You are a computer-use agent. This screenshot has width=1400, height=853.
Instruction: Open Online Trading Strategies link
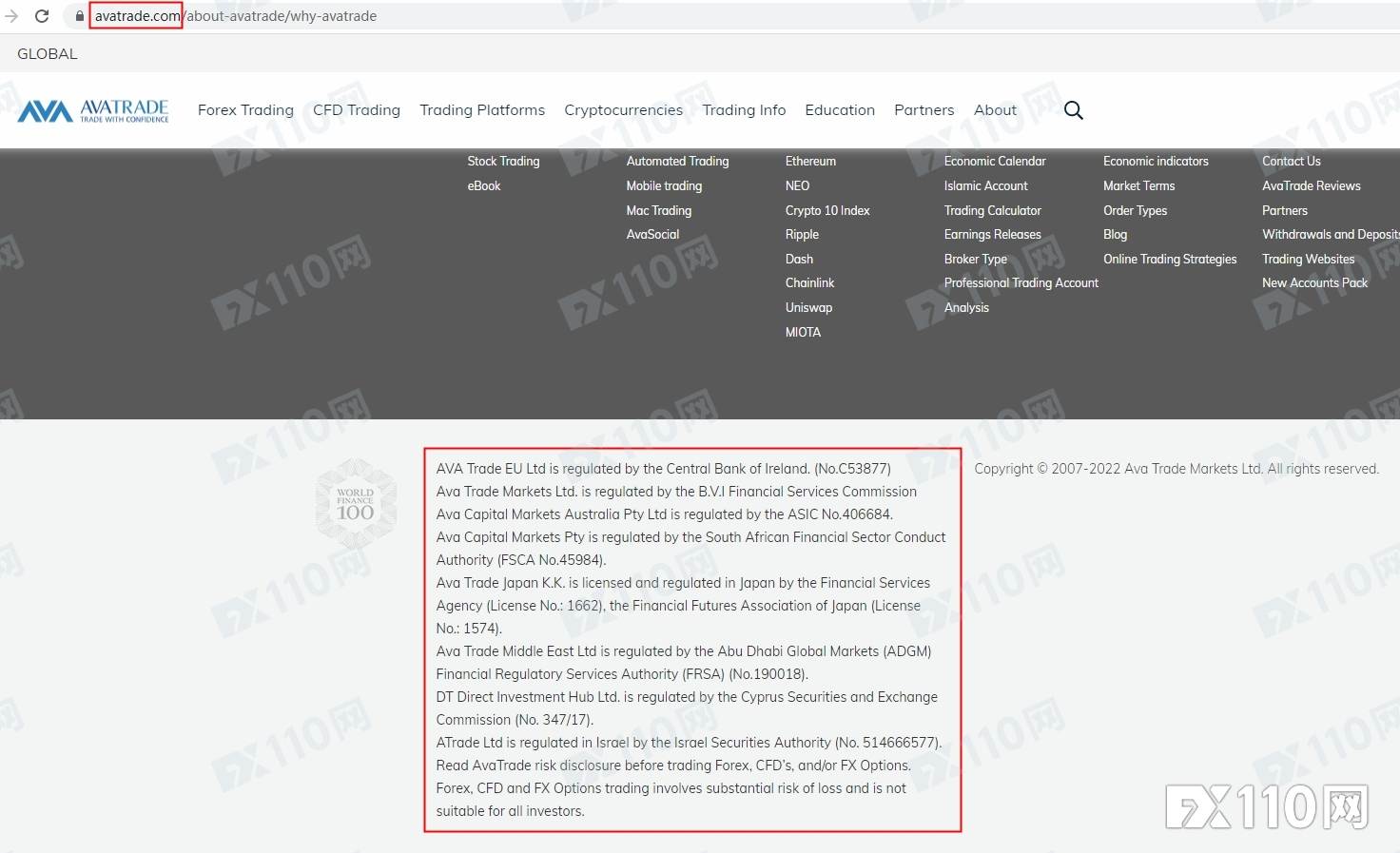coord(1170,260)
